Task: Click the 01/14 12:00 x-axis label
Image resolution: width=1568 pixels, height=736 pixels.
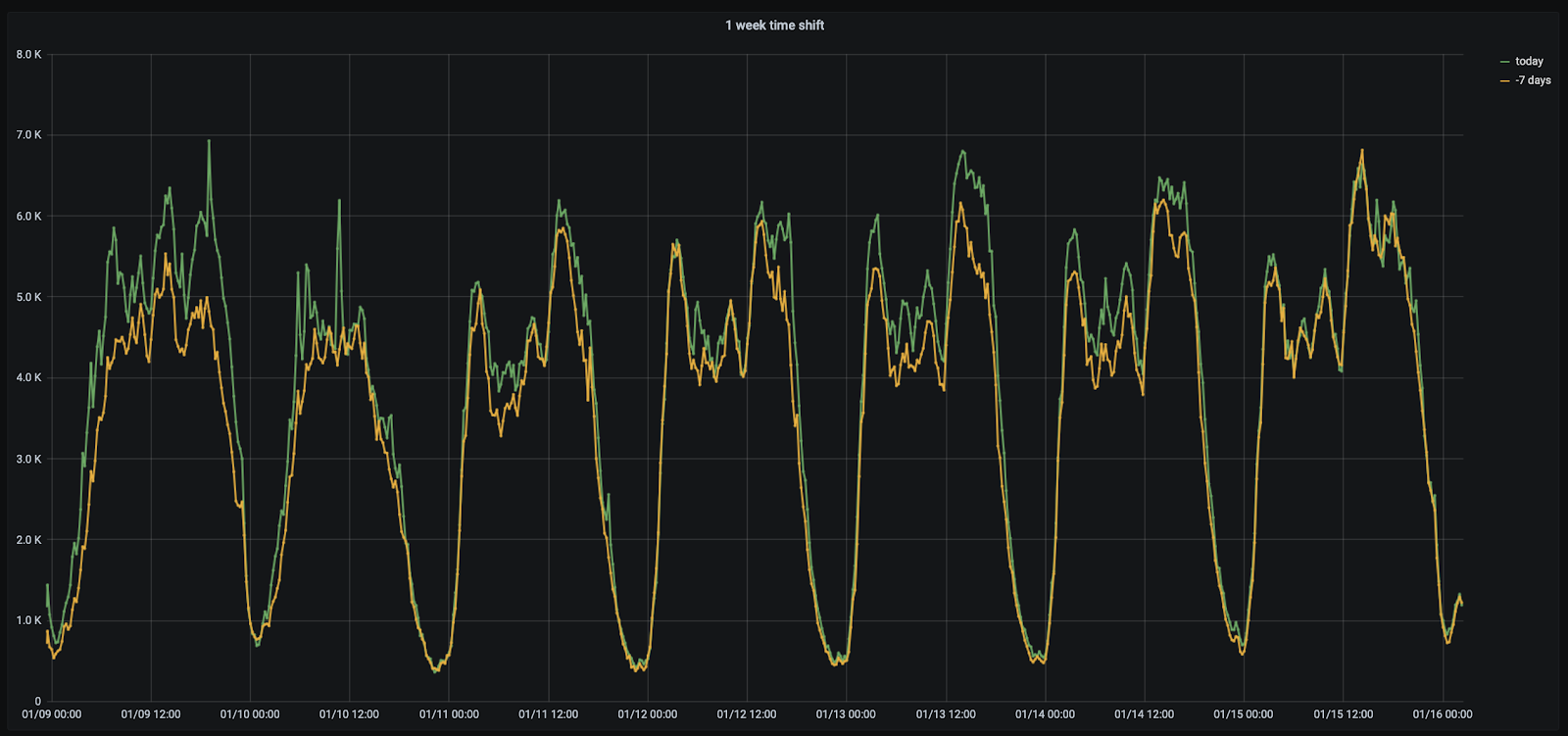Action: (1144, 714)
